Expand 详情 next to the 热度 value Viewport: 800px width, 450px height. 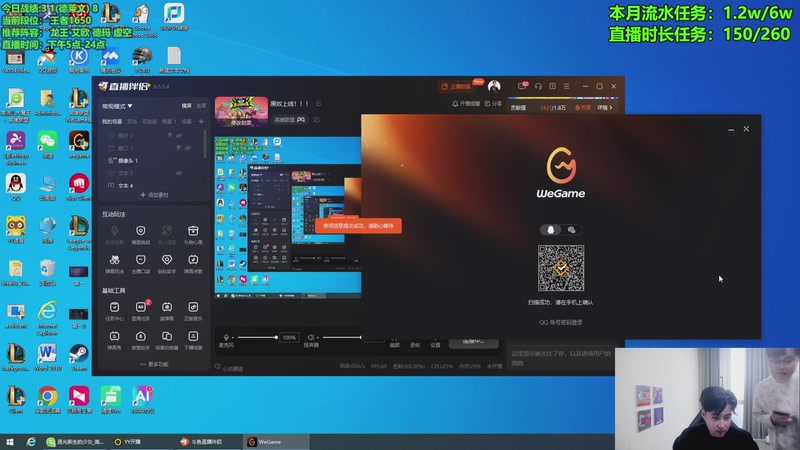(605, 108)
